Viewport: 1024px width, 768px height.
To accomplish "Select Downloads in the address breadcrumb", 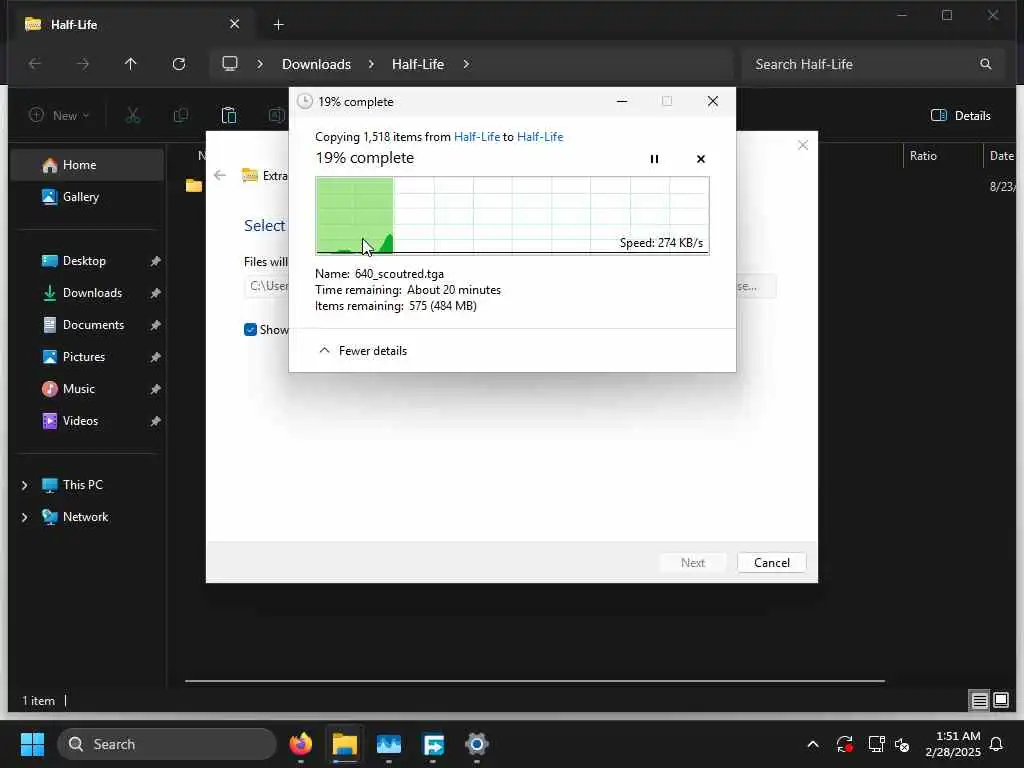I will point(316,64).
